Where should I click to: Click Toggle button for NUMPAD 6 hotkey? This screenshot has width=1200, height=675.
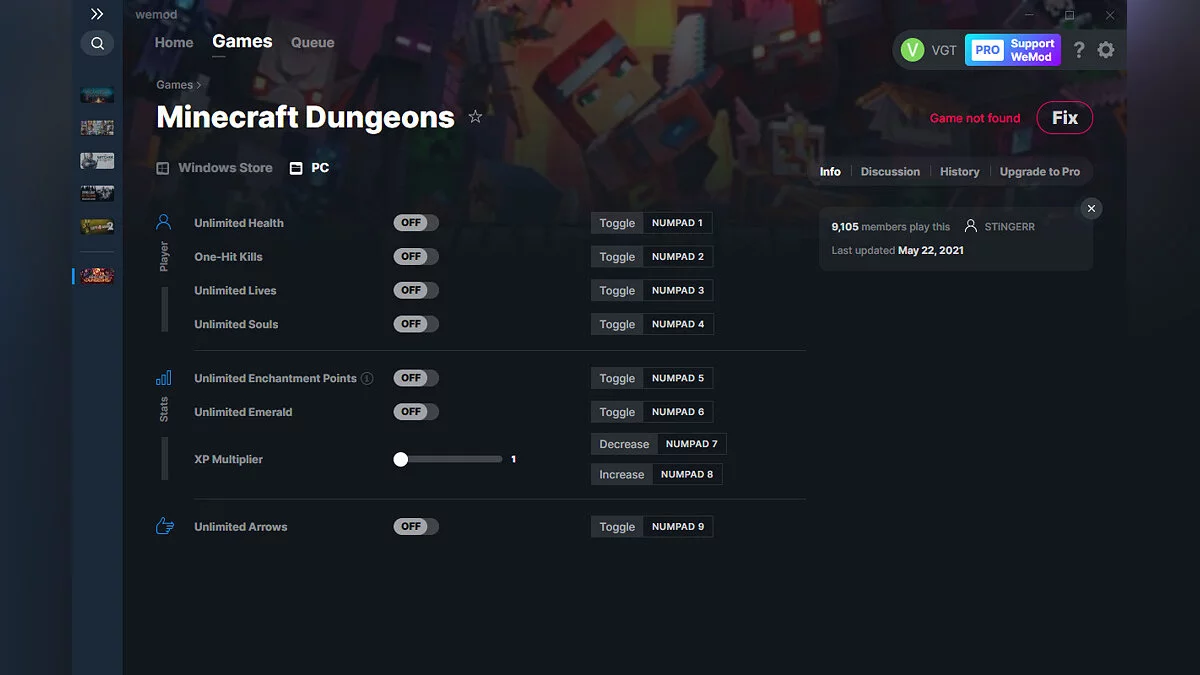(617, 412)
